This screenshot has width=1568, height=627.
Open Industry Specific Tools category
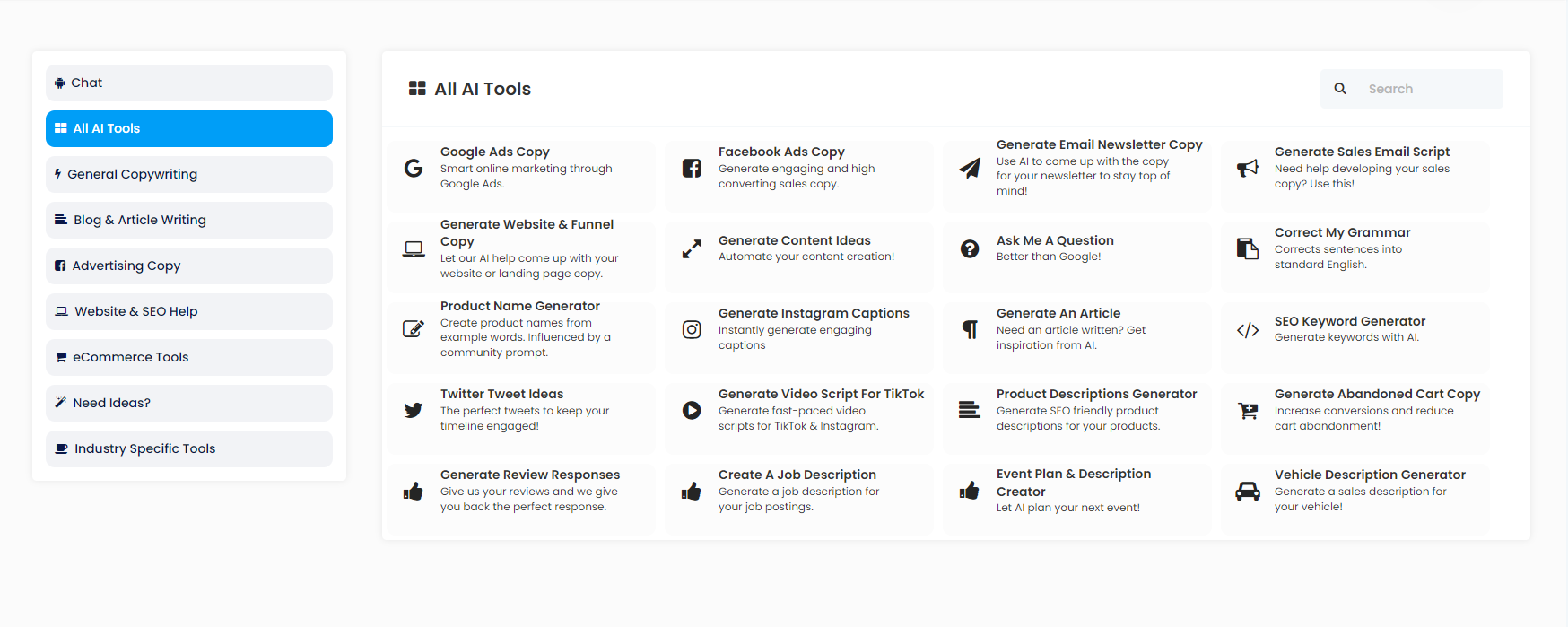[189, 448]
